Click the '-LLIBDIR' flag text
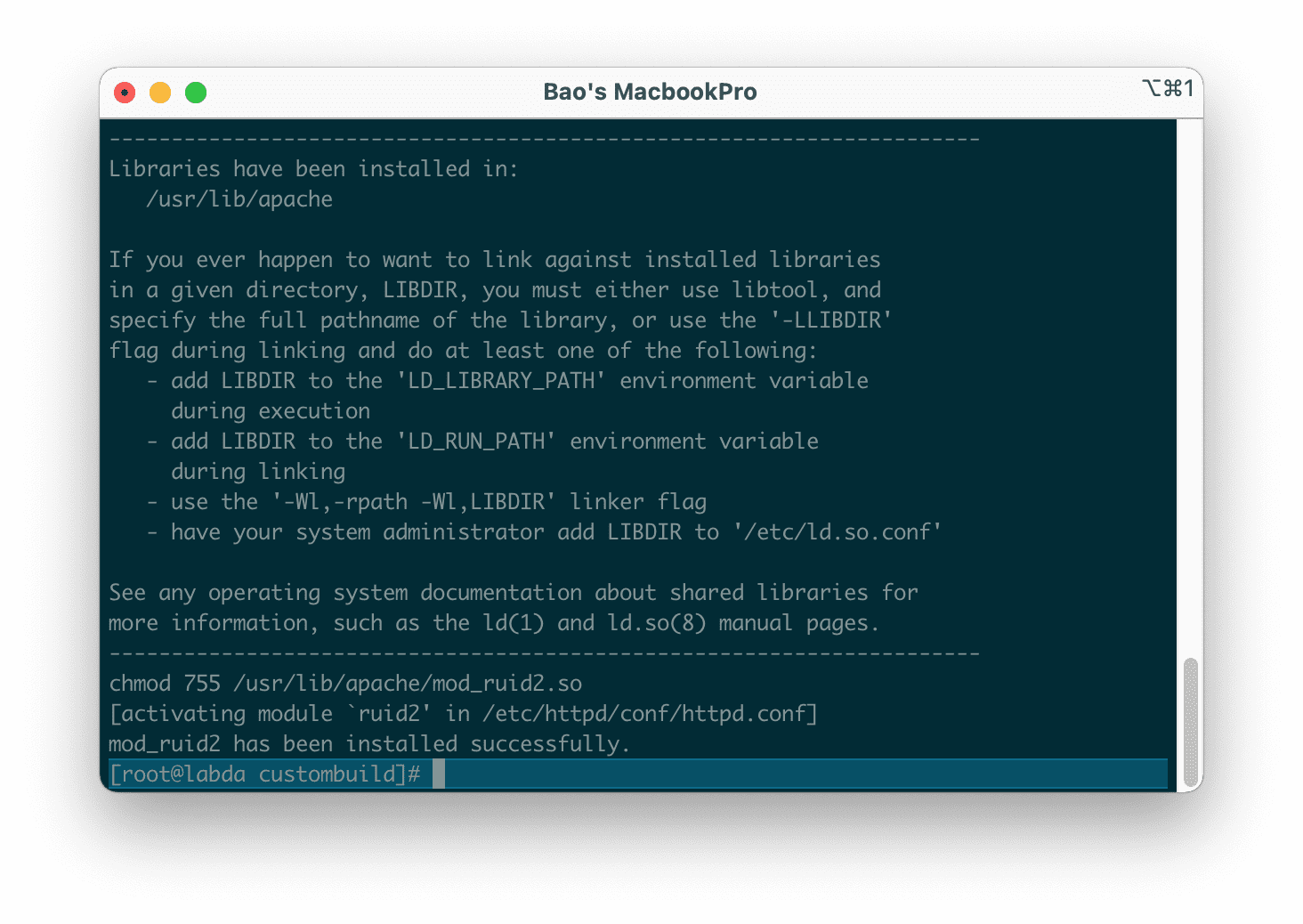Viewport: 1303px width, 924px height. tap(831, 320)
